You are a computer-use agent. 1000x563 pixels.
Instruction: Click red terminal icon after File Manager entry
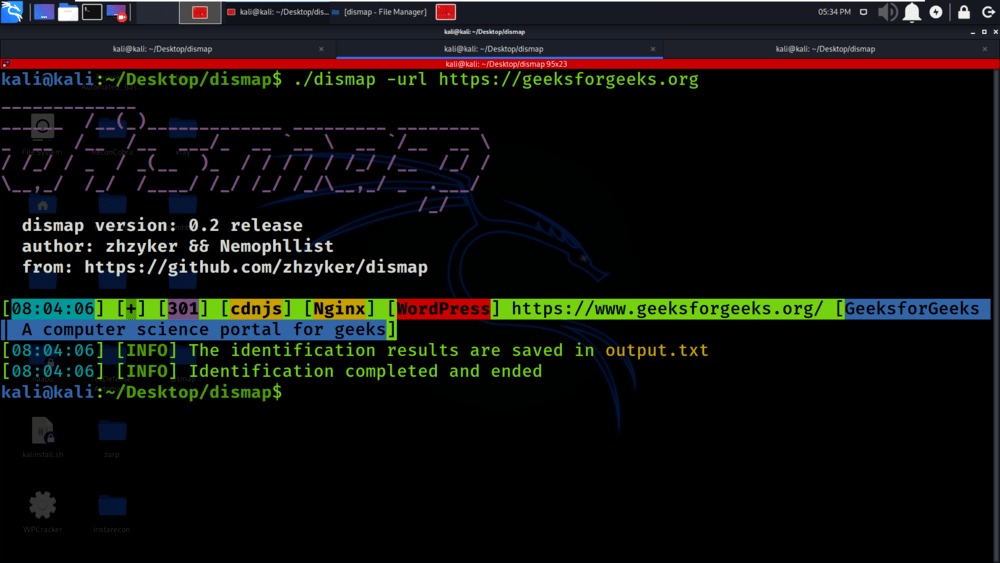coord(445,12)
